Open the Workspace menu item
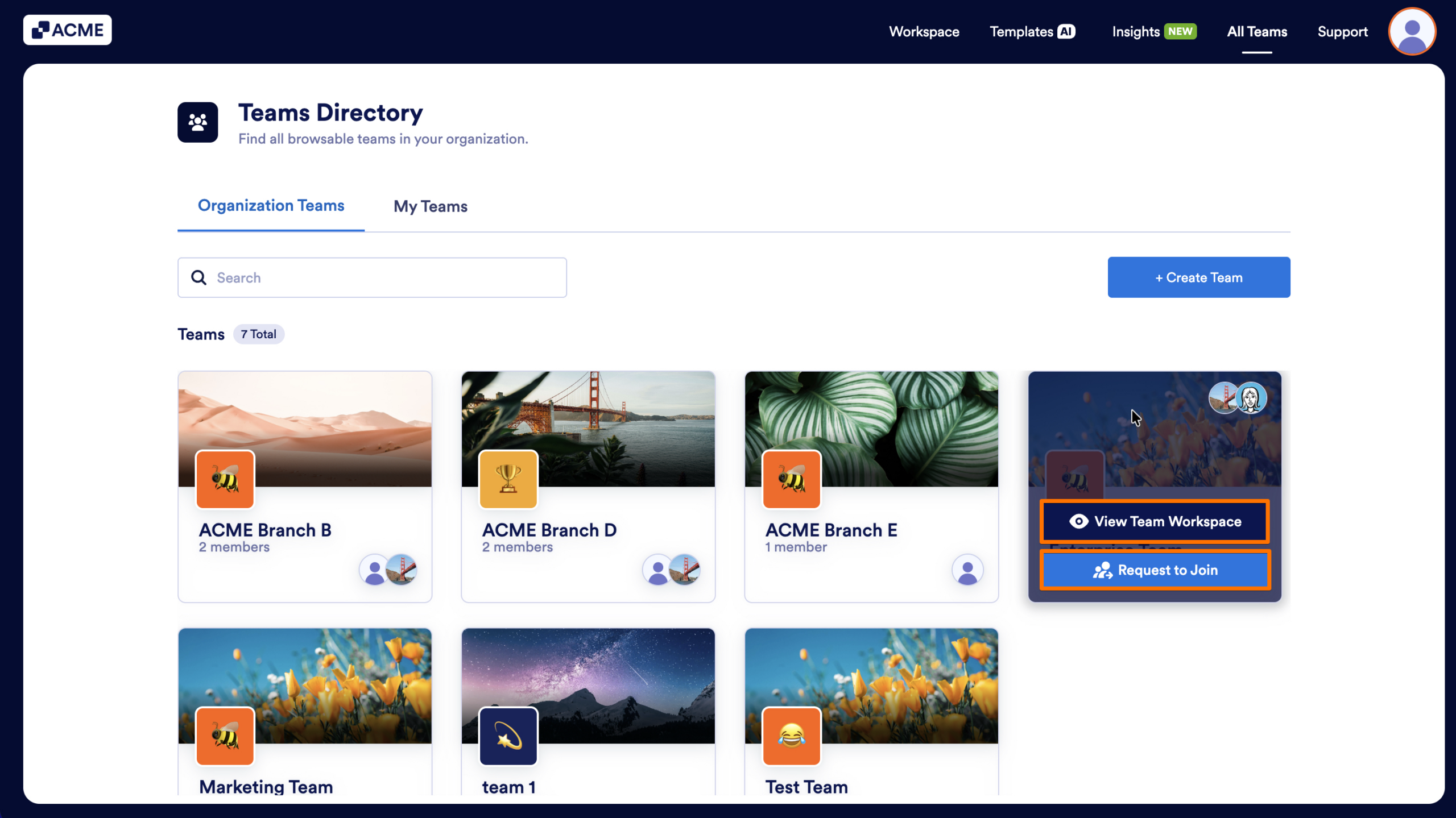1456x818 pixels. coord(924,32)
